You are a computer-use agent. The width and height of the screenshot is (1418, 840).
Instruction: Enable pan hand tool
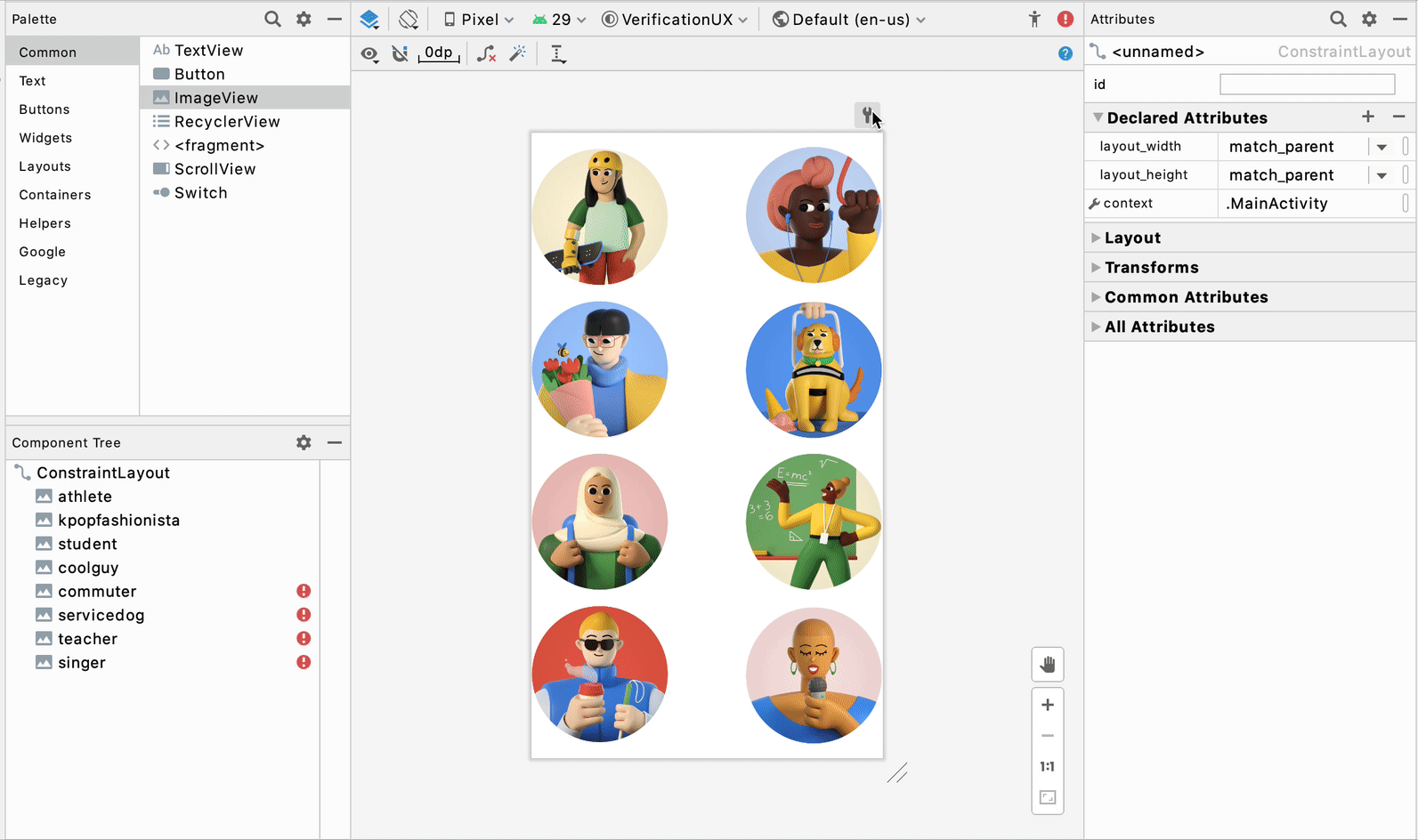click(1048, 665)
